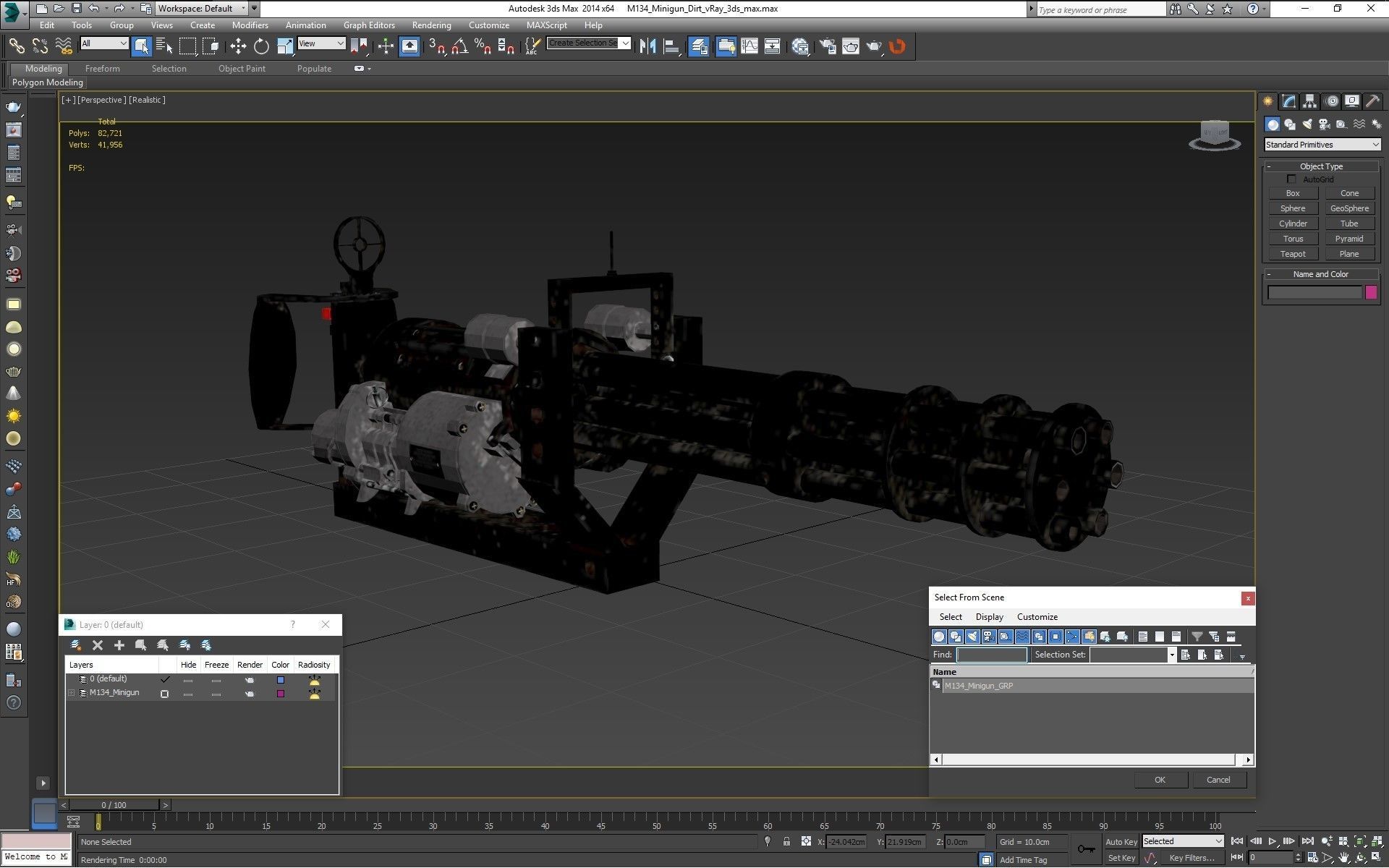The height and width of the screenshot is (868, 1389).
Task: Choose the Select and Uniform Scale tool
Action: [285, 46]
